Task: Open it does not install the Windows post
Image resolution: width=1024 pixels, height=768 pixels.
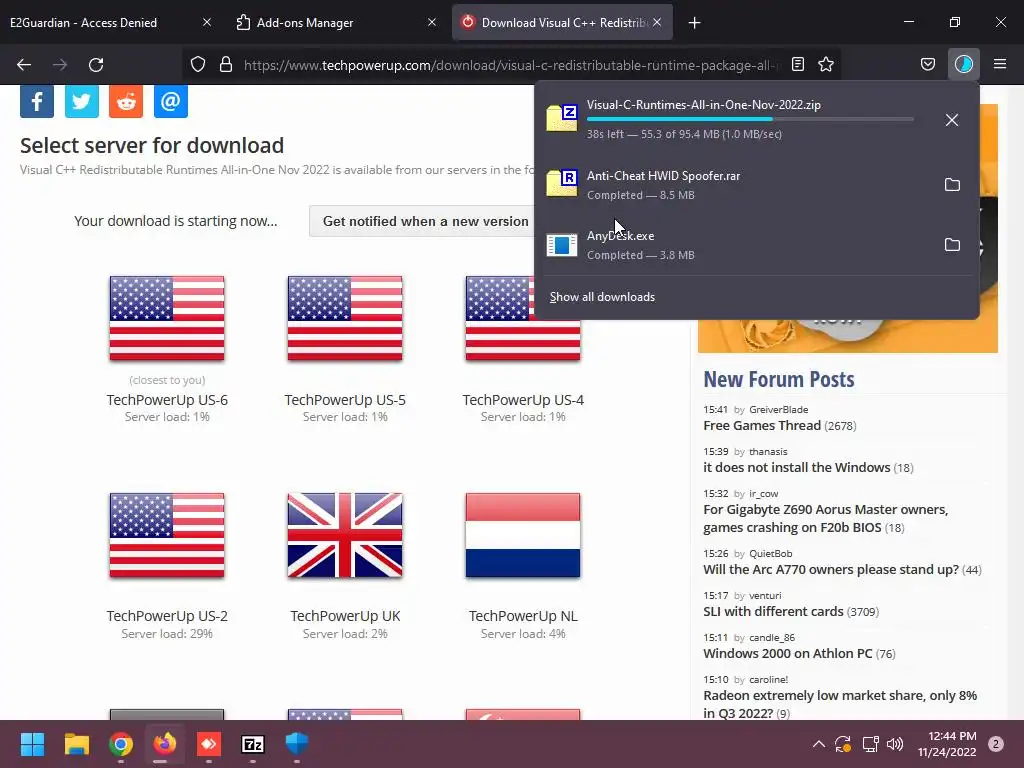Action: 796,468
